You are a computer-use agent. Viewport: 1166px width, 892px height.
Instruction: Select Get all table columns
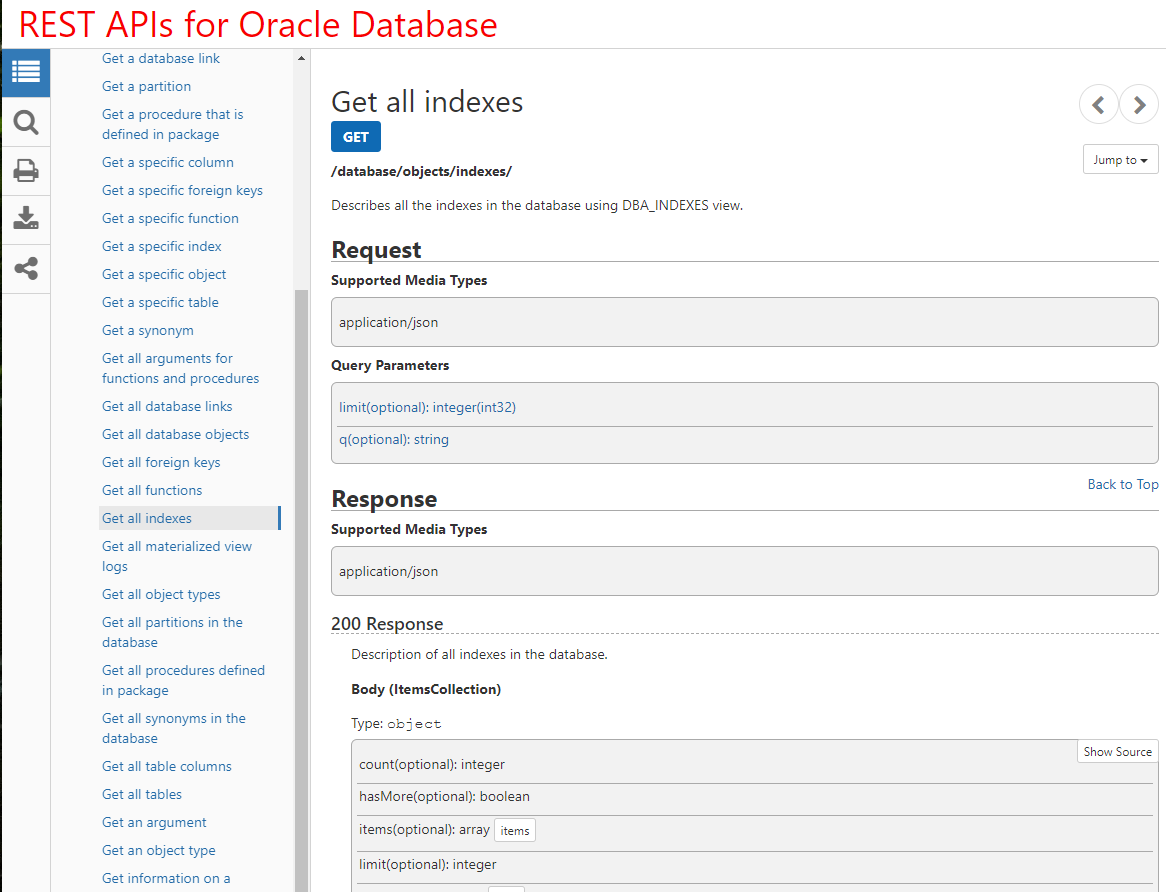click(x=167, y=766)
